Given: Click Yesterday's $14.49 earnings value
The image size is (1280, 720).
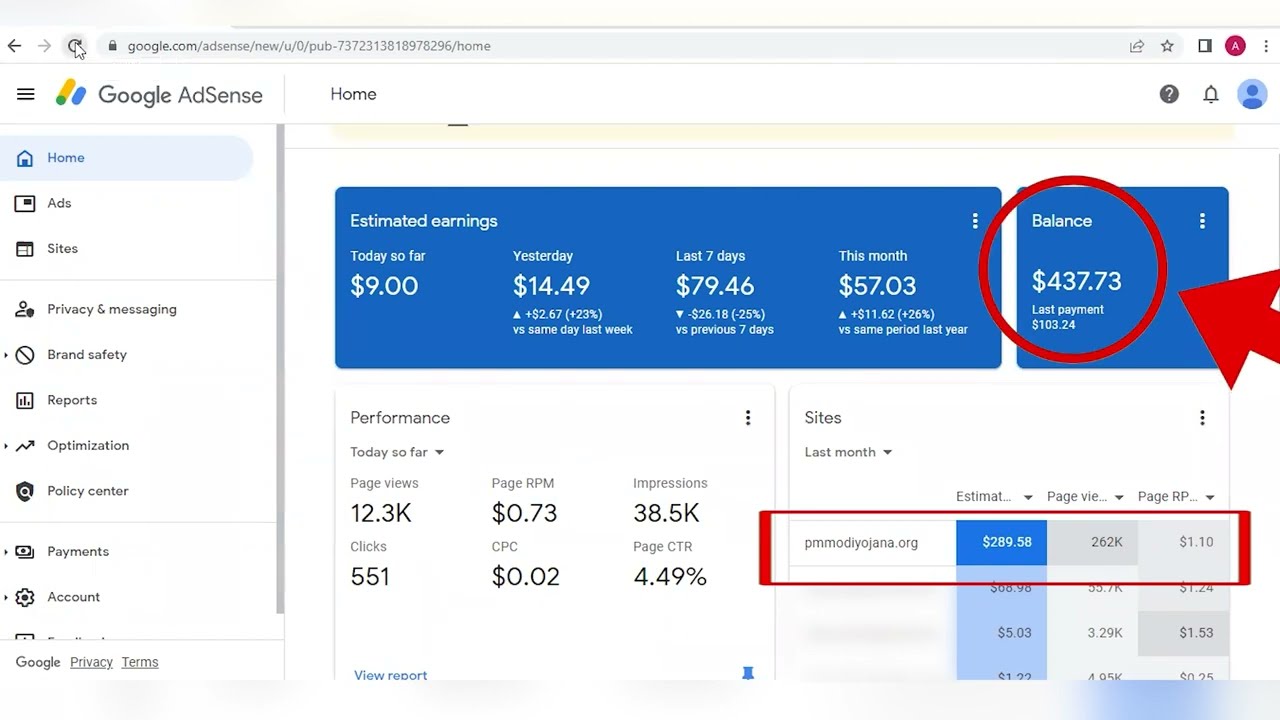Looking at the screenshot, I should [x=552, y=286].
